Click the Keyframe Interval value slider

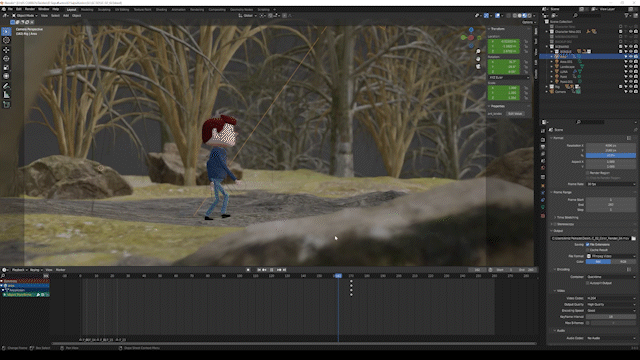pos(611,317)
